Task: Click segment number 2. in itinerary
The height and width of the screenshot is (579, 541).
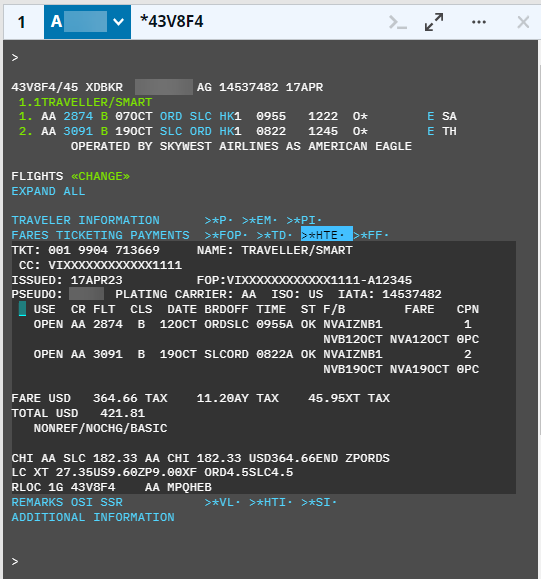Action: [x=26, y=131]
